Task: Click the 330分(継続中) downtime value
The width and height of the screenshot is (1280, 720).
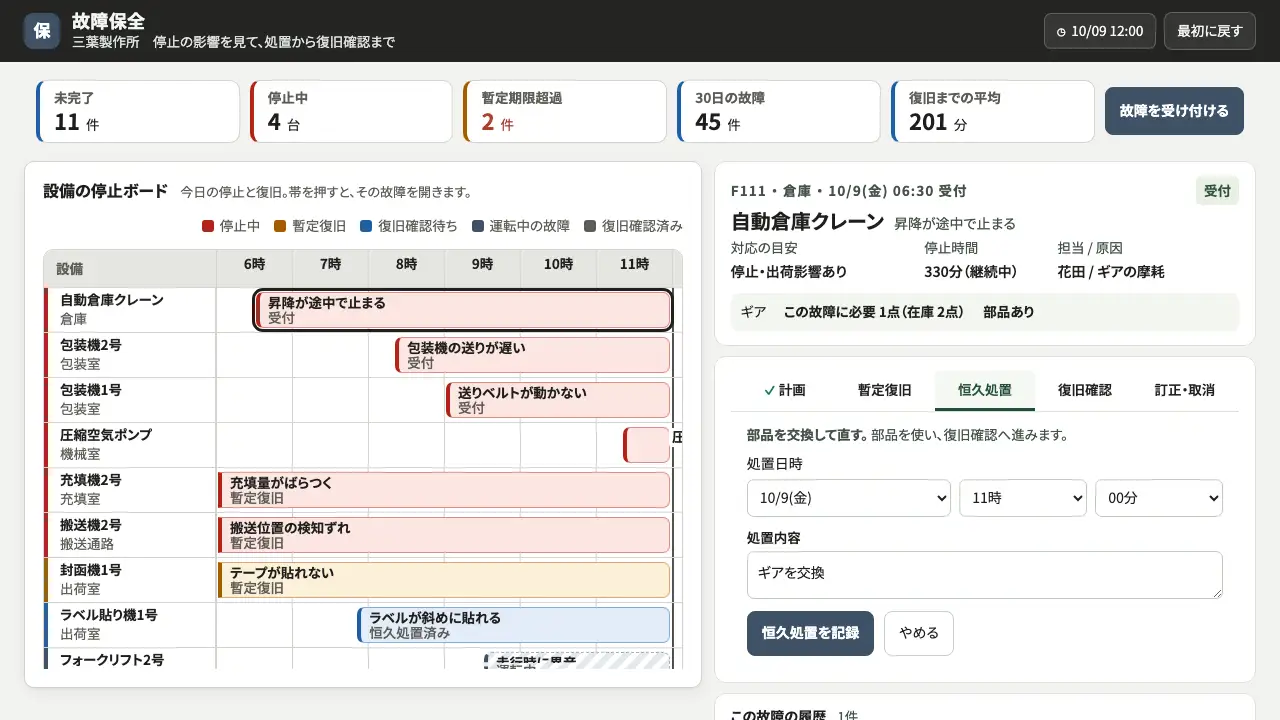Action: coord(971,272)
